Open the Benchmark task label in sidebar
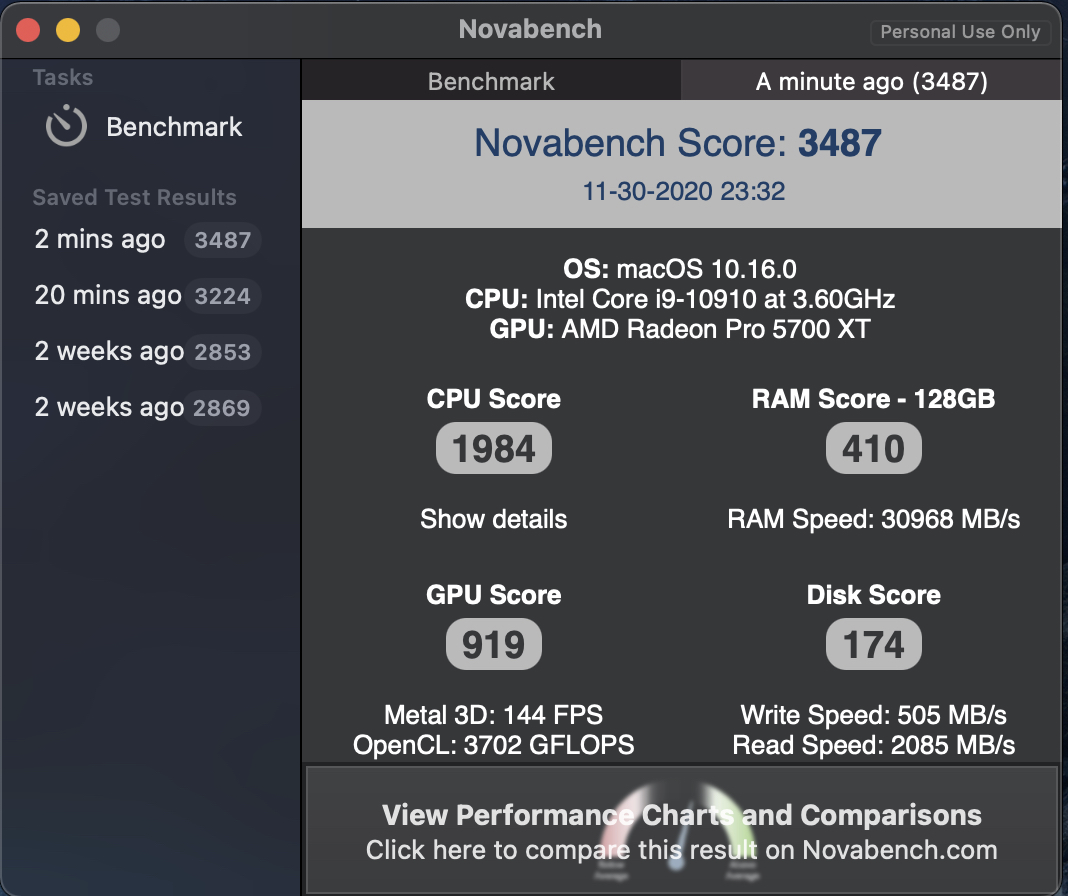The image size is (1068, 896). click(x=174, y=127)
